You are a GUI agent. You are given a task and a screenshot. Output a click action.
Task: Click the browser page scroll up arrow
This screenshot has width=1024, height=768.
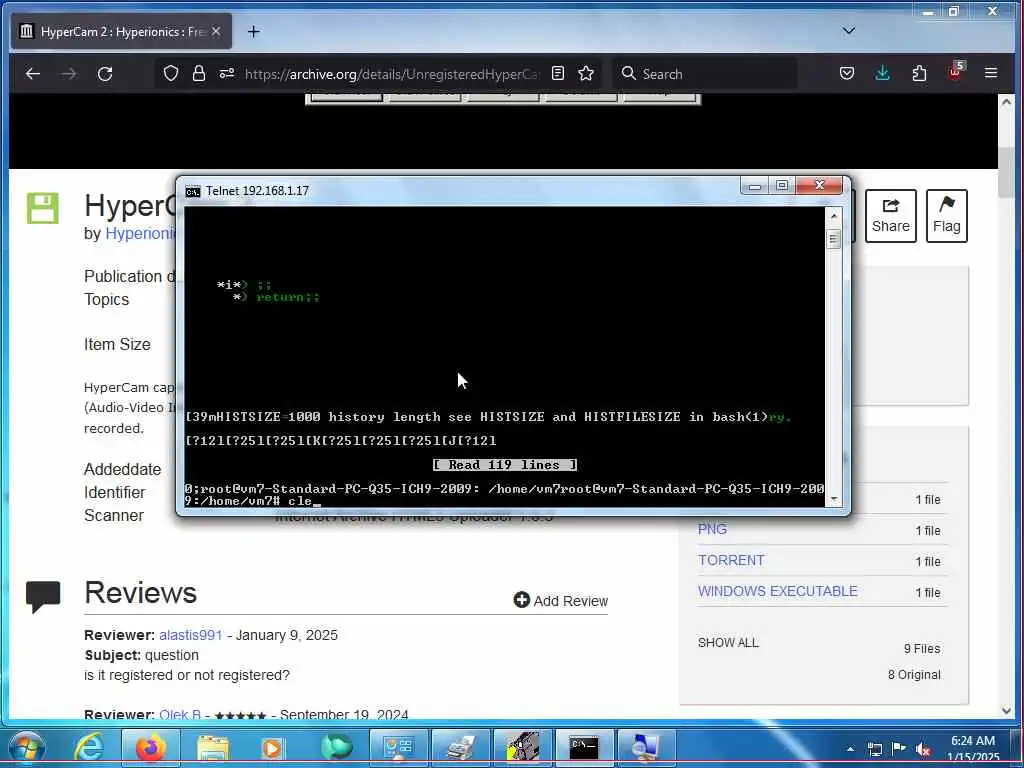pyautogui.click(x=1006, y=103)
